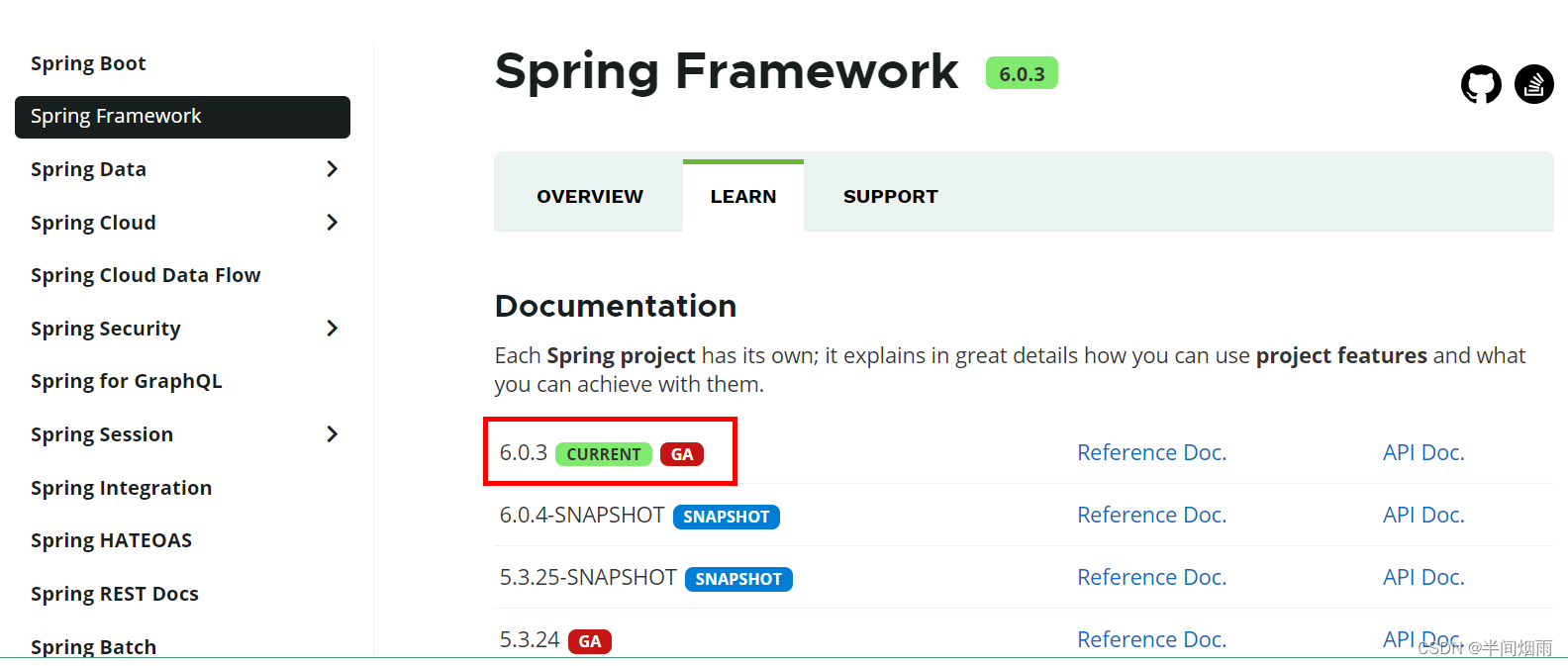Click the 5.3.24 version text

point(530,639)
